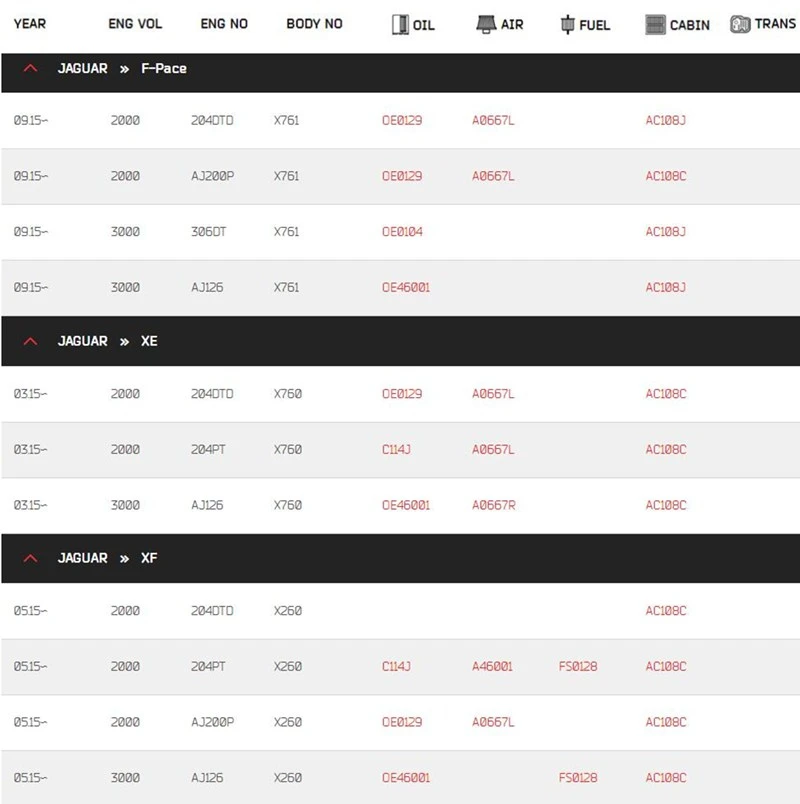Open cabin filter AC108J for F-Pace 204DTD

coord(666,120)
